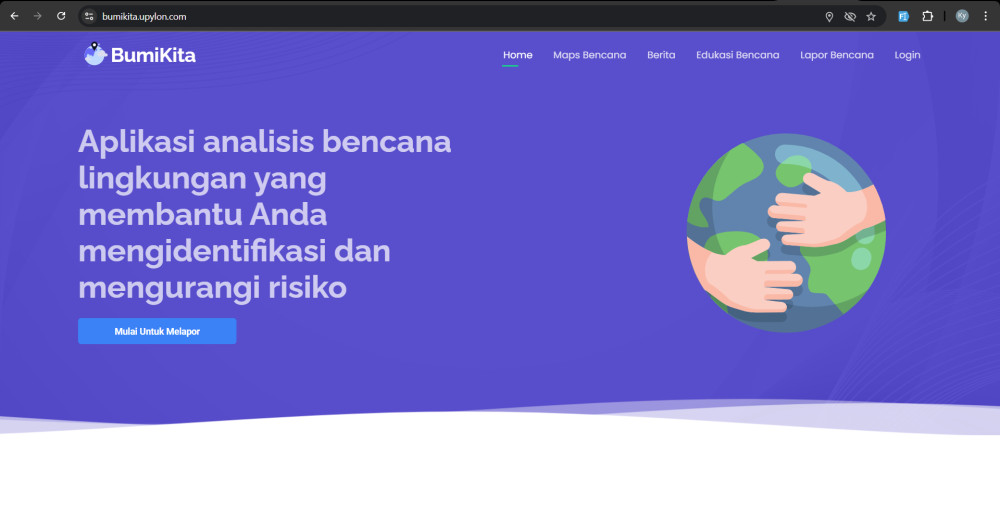Screen dimensions: 1000x506
Task: Bookmark this page with the star icon
Action: click(x=871, y=16)
